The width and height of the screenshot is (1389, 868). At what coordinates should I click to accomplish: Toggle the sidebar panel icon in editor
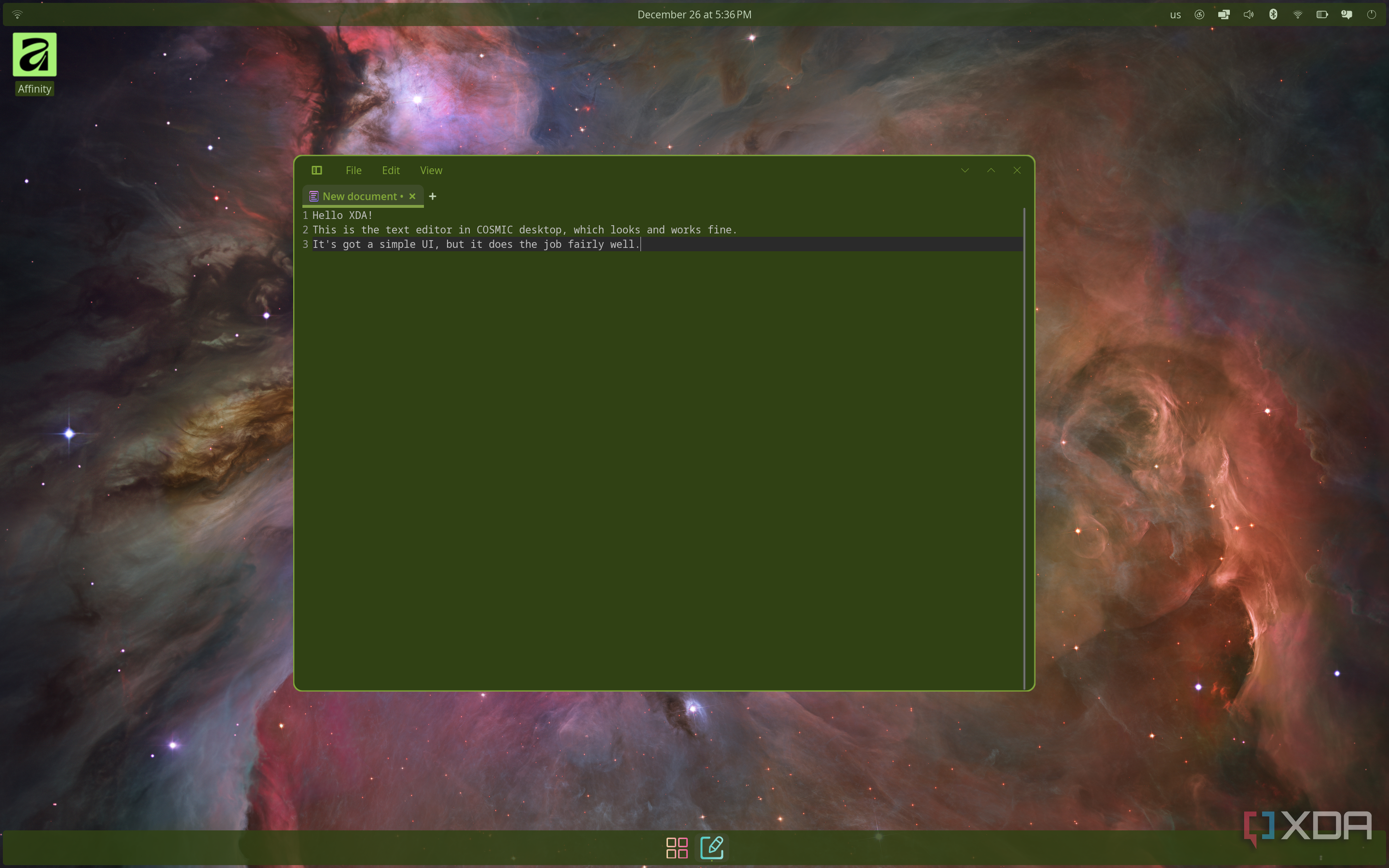pyautogui.click(x=317, y=170)
